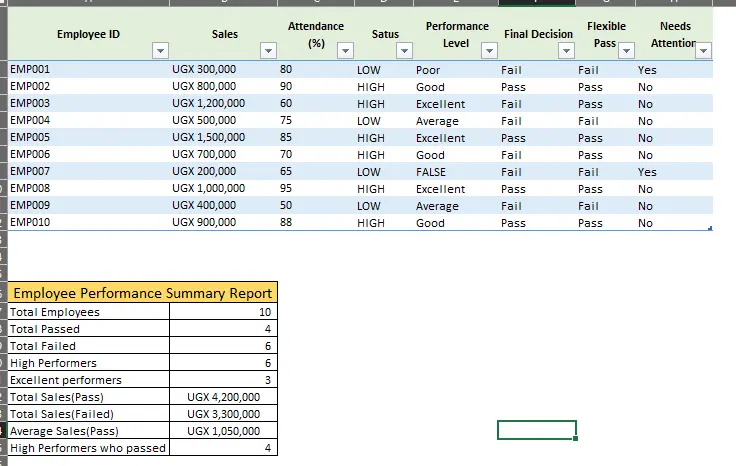Click the table resize handle after EMP010 row
Screen dimensions: 736x466
click(710, 229)
